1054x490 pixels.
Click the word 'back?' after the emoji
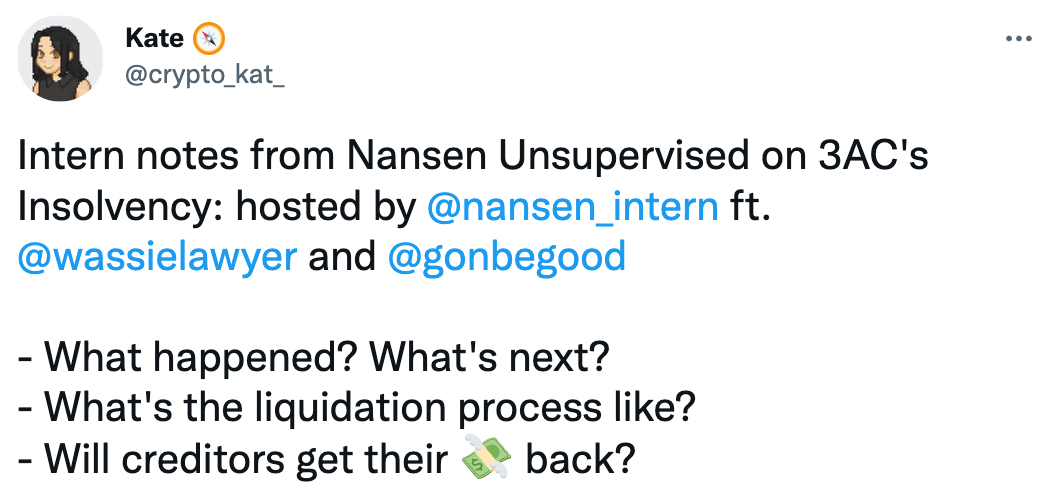[579, 460]
